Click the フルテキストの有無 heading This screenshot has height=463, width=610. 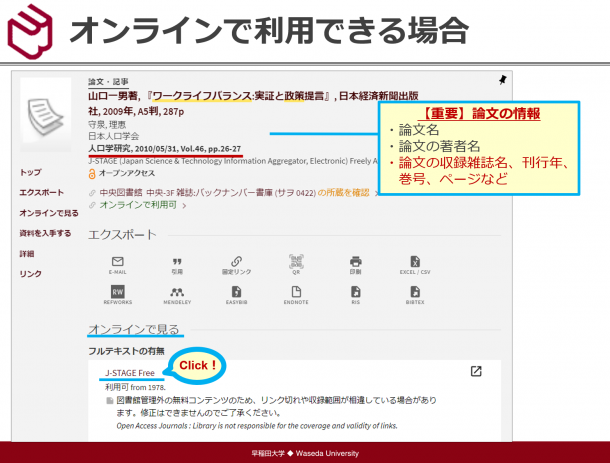[x=126, y=351]
